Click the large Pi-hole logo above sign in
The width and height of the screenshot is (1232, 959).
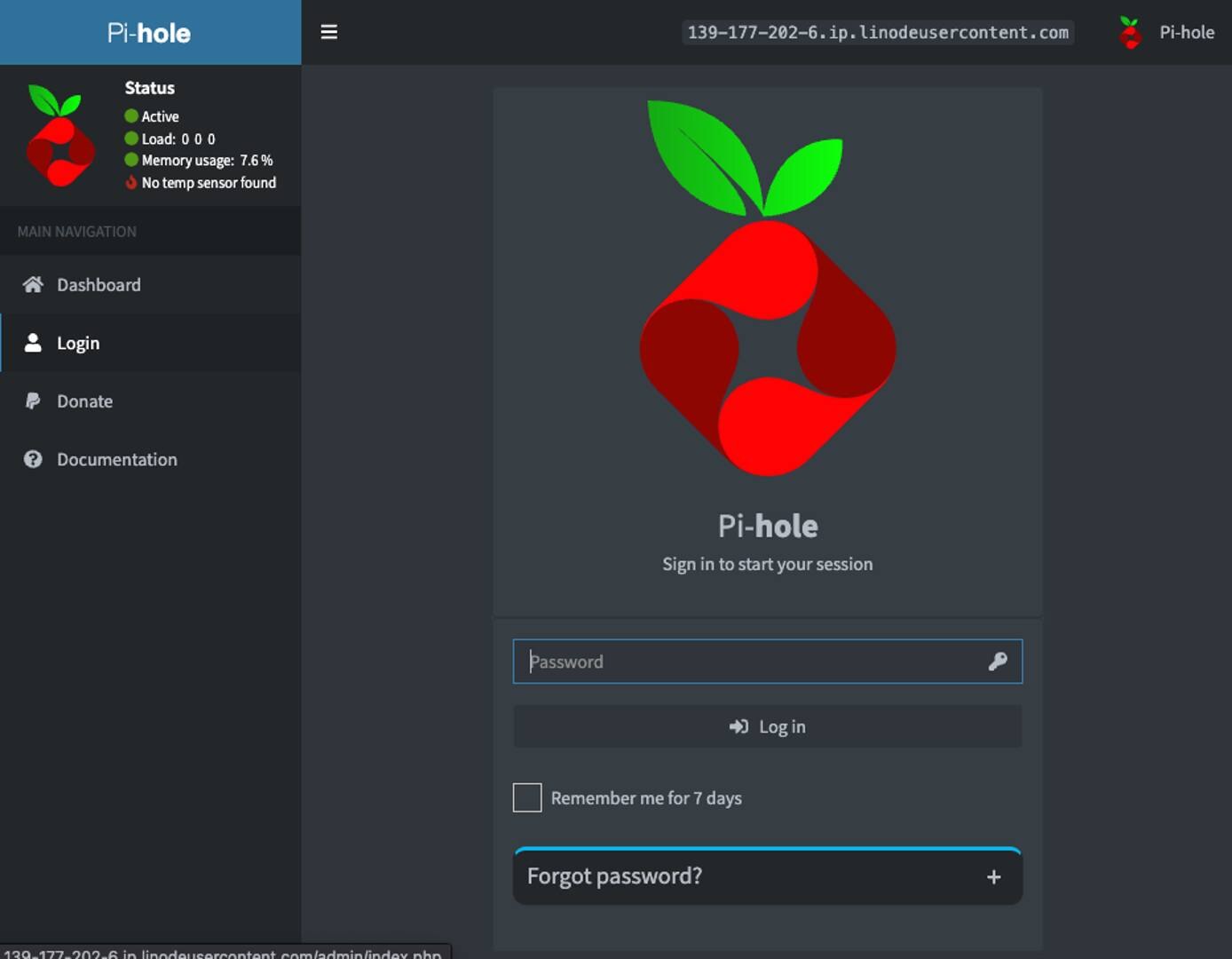pos(768,289)
